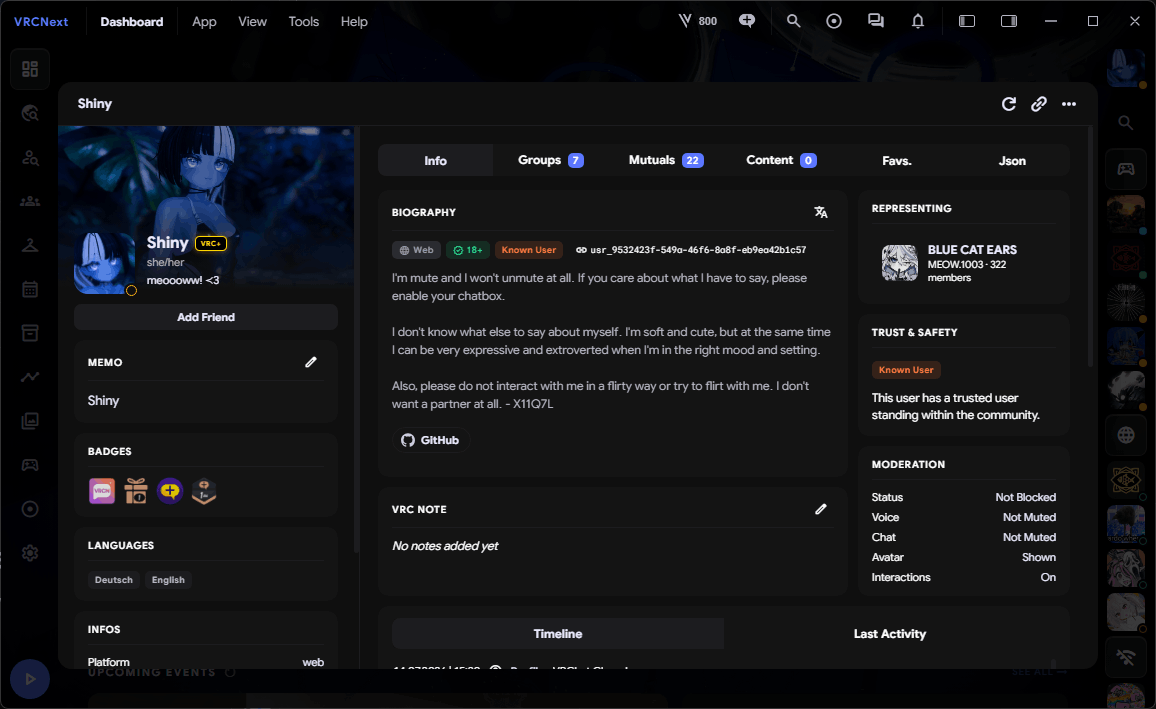
Task: Open the BLUE CAT EARS group card
Action: click(964, 263)
